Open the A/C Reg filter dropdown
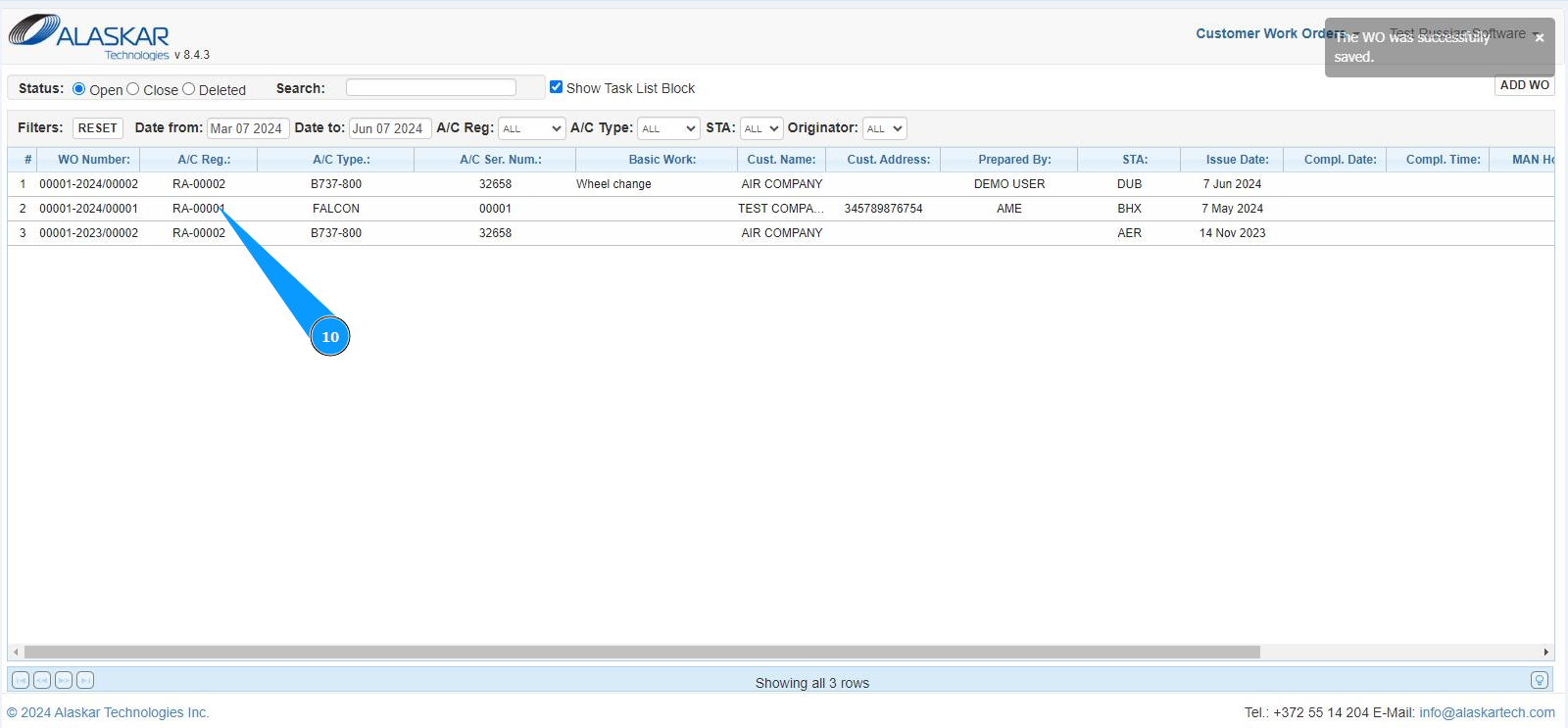 point(532,128)
